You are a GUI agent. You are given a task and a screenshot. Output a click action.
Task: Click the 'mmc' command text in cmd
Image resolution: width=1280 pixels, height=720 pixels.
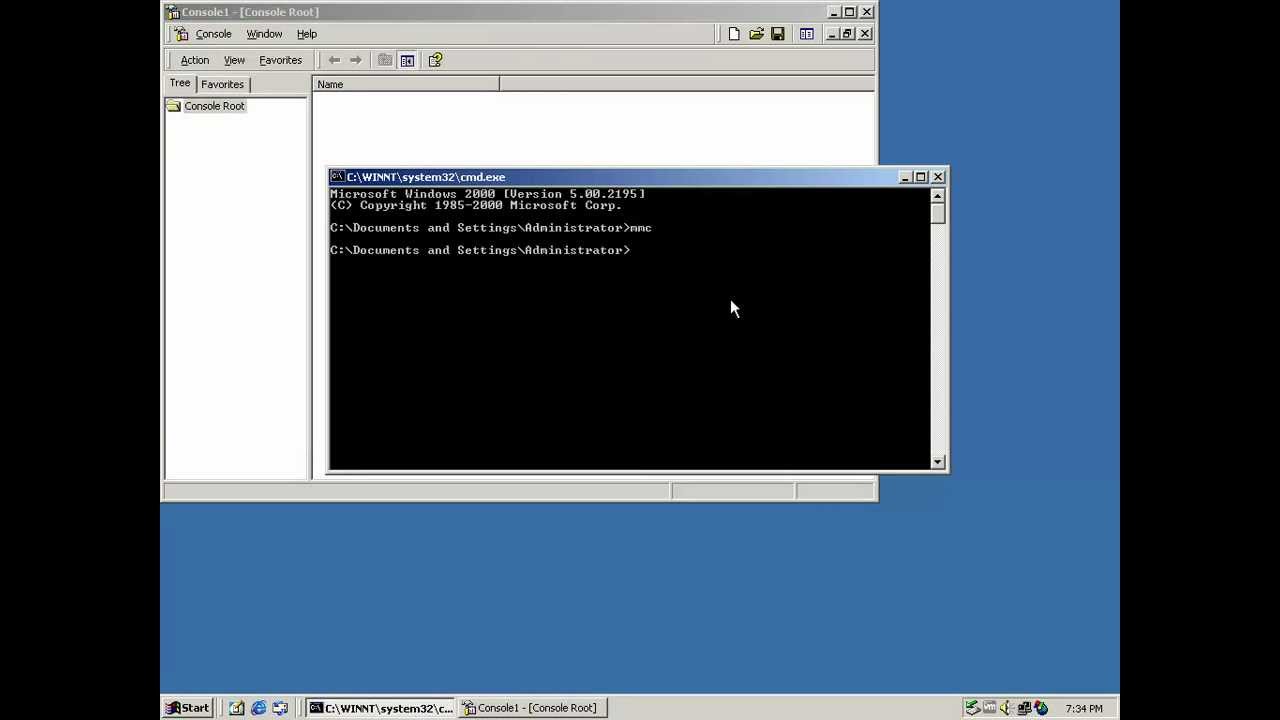[x=641, y=228]
